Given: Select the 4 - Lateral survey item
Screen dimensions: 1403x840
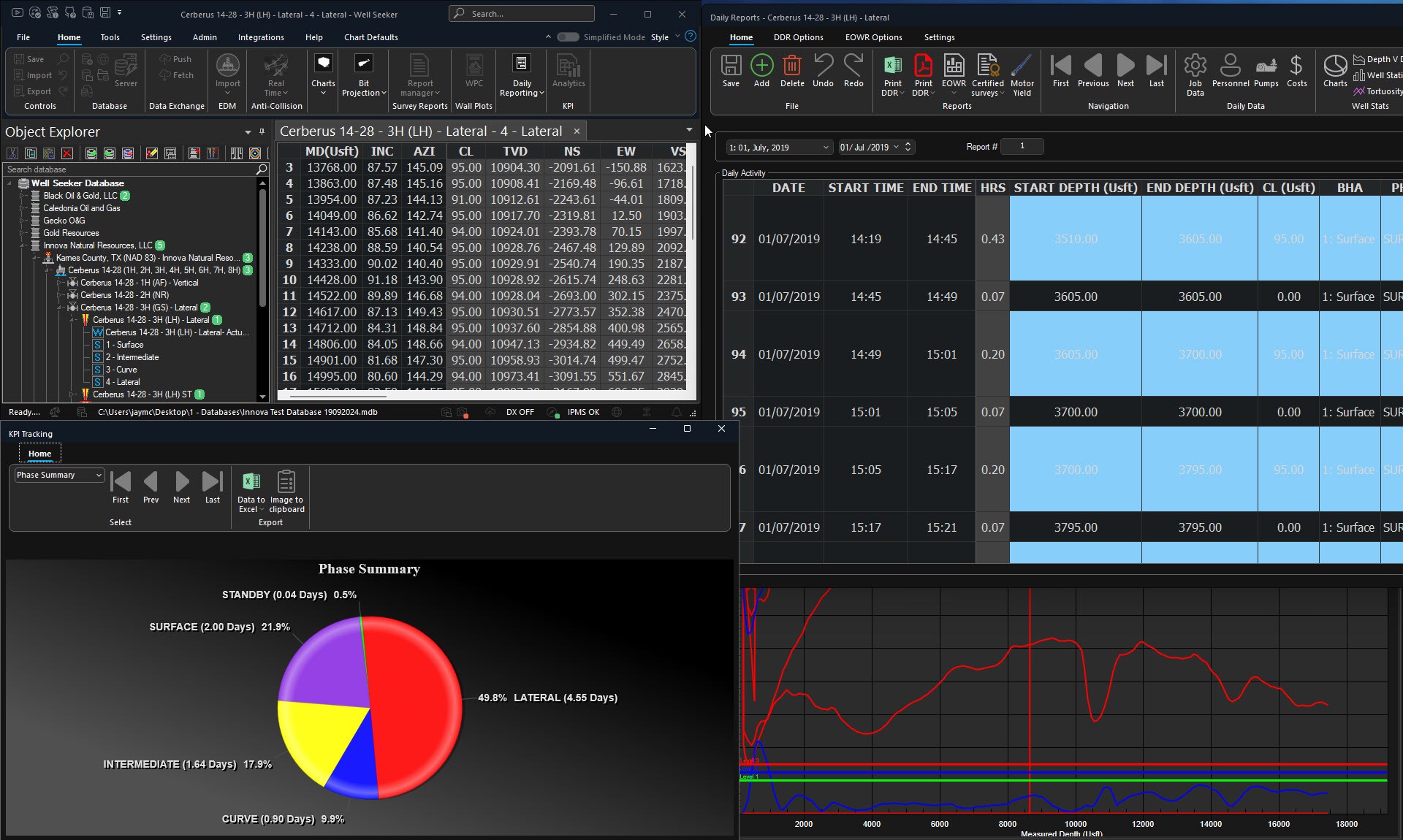Looking at the screenshot, I should (x=123, y=382).
